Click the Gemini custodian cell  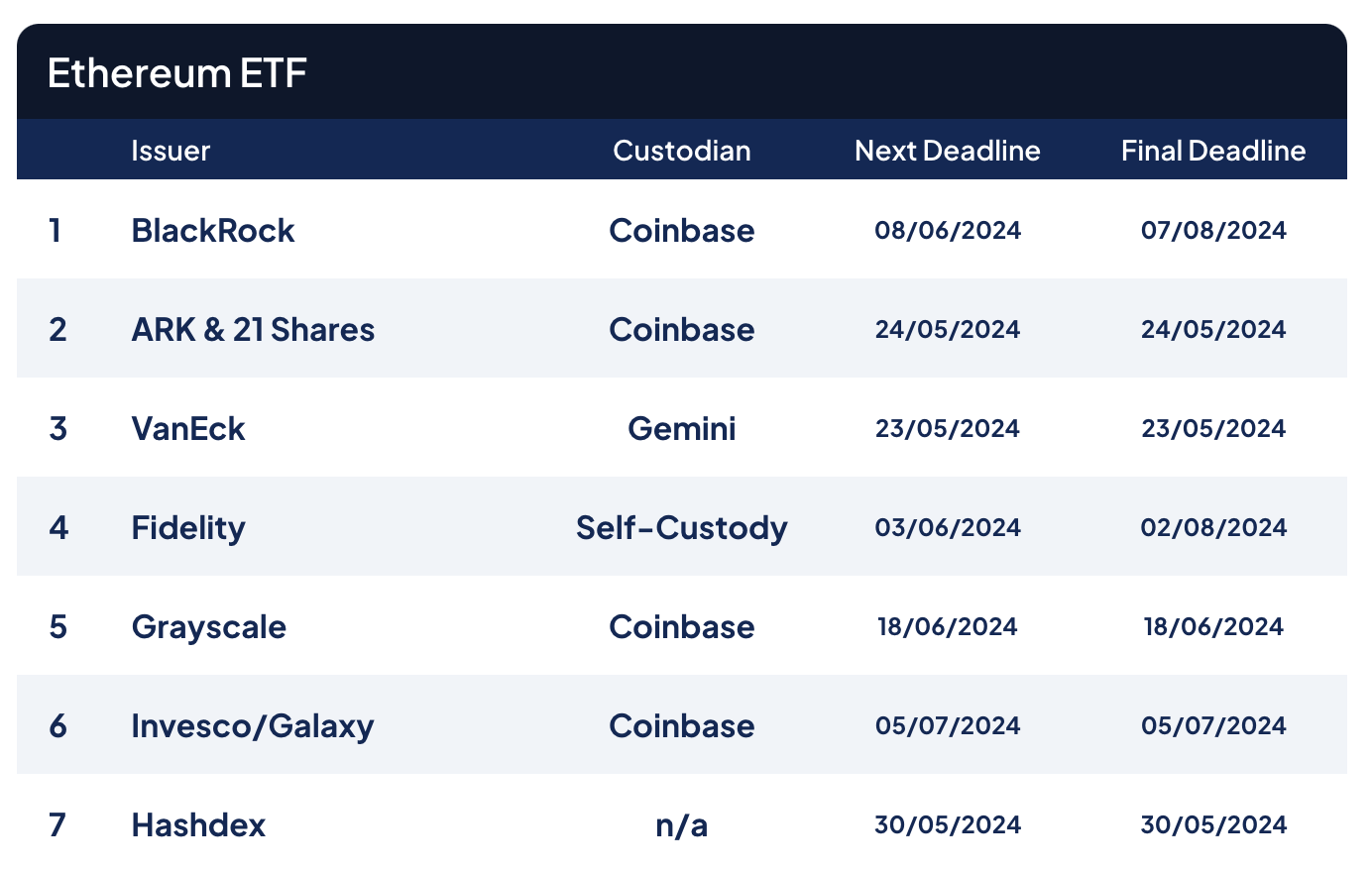point(681,429)
